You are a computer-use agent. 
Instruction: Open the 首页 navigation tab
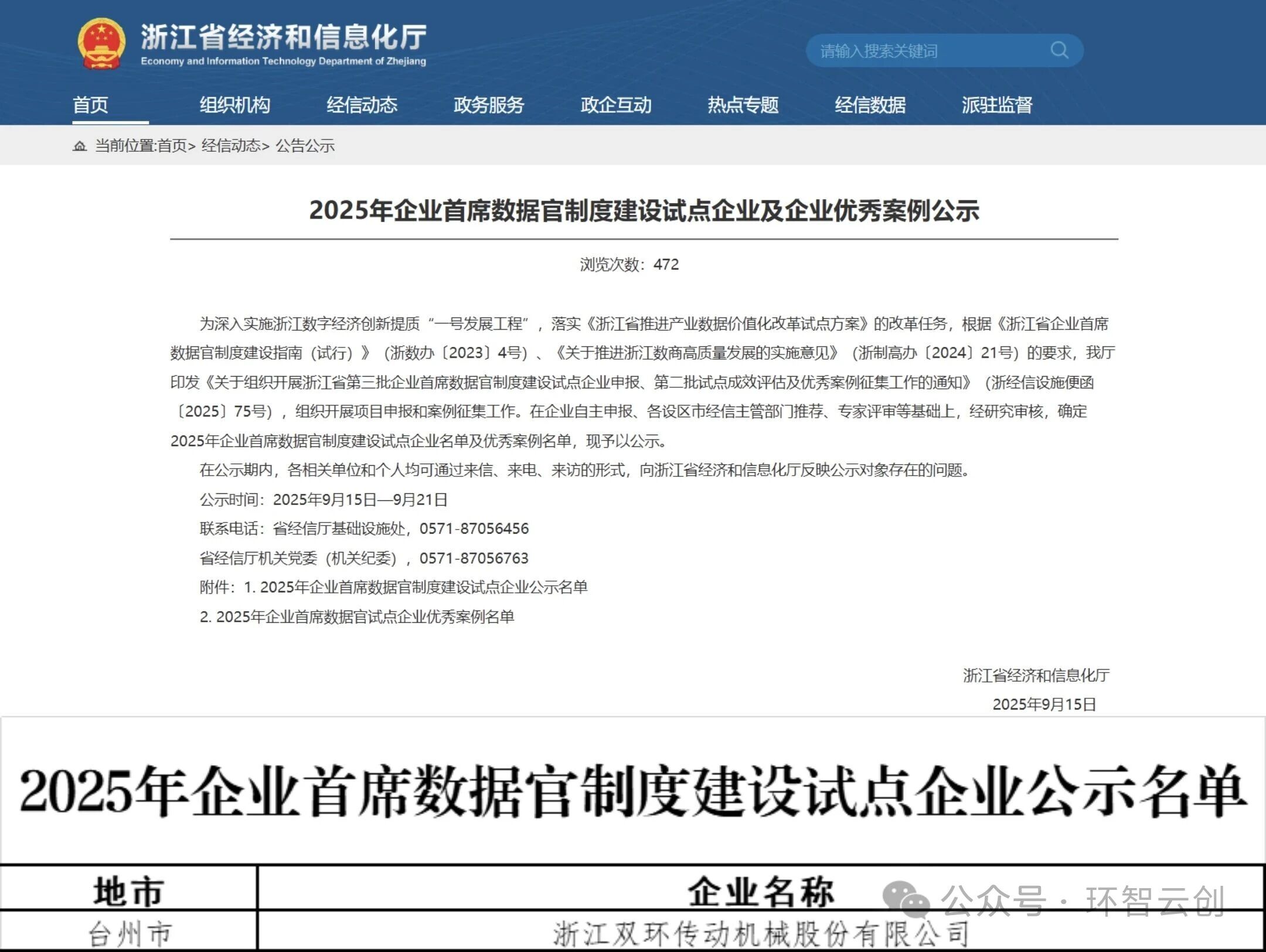click(x=90, y=105)
